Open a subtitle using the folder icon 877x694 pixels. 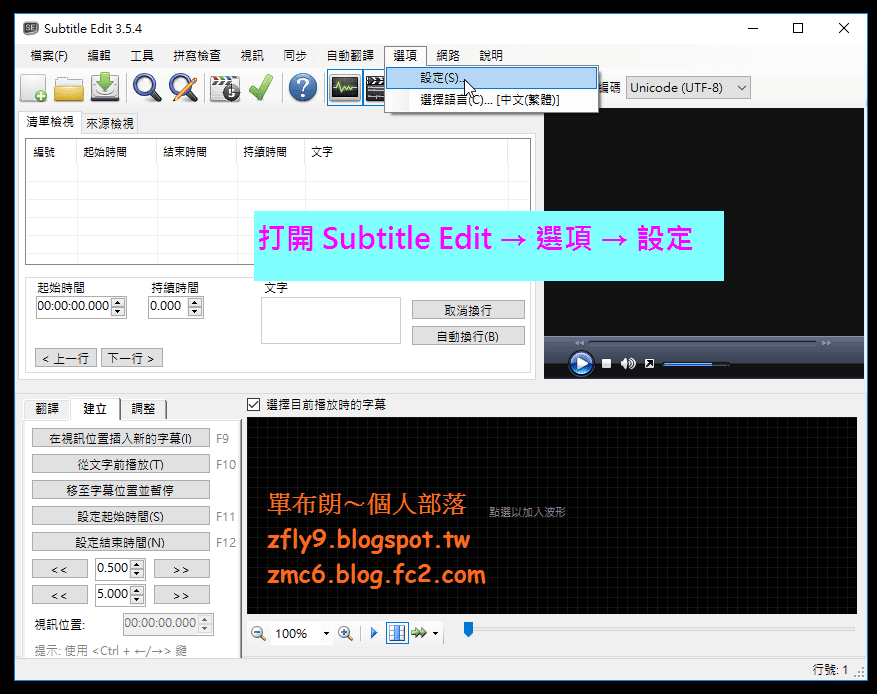pyautogui.click(x=69, y=88)
